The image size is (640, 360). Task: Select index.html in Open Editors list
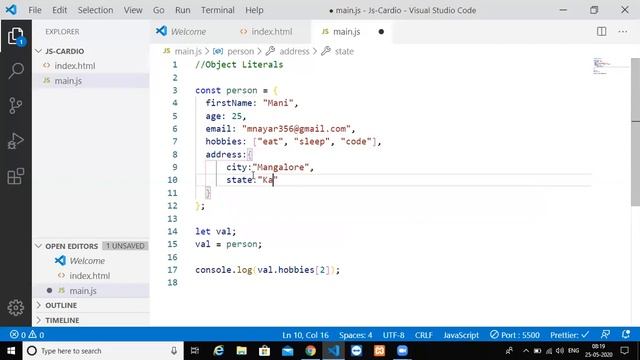coord(89,276)
